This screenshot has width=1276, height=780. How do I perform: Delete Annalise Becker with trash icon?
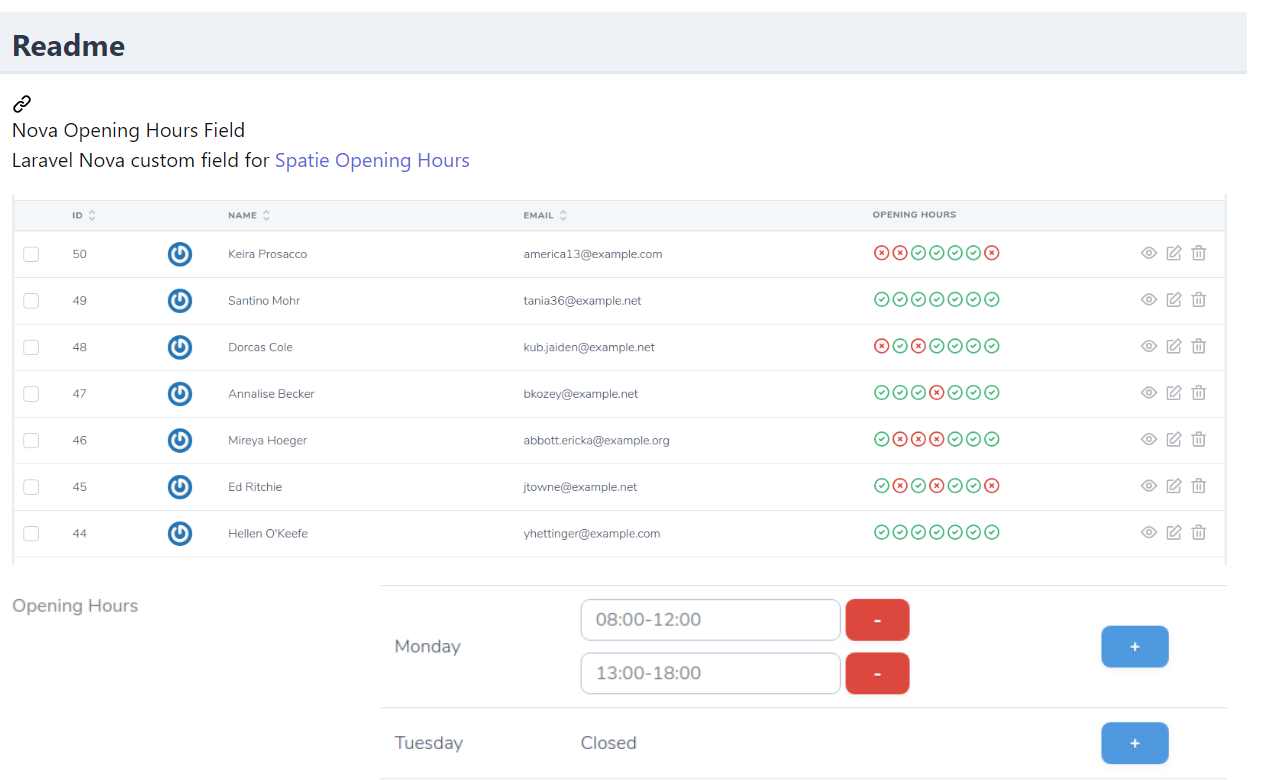(x=1199, y=393)
